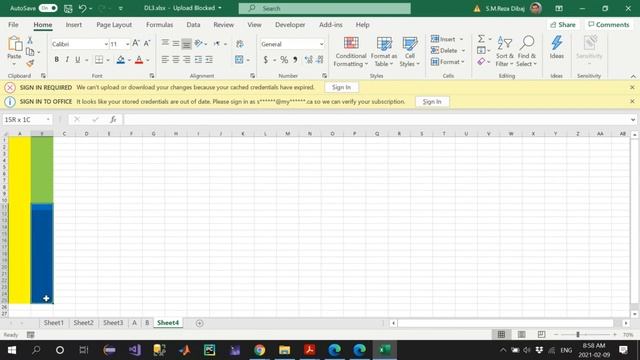Click Increase Font Size icon

click(x=136, y=43)
